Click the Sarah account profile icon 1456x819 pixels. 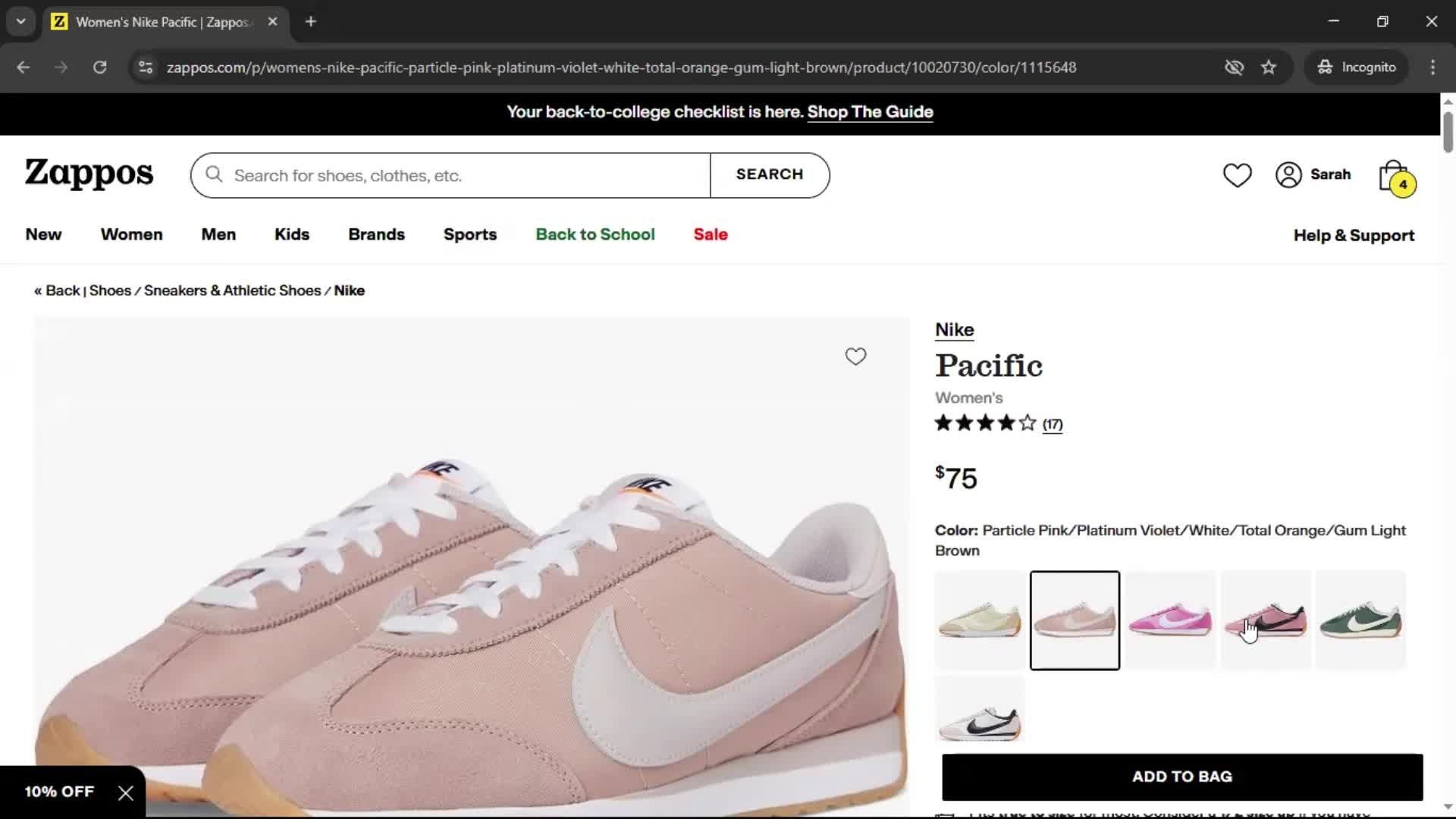coord(1288,175)
